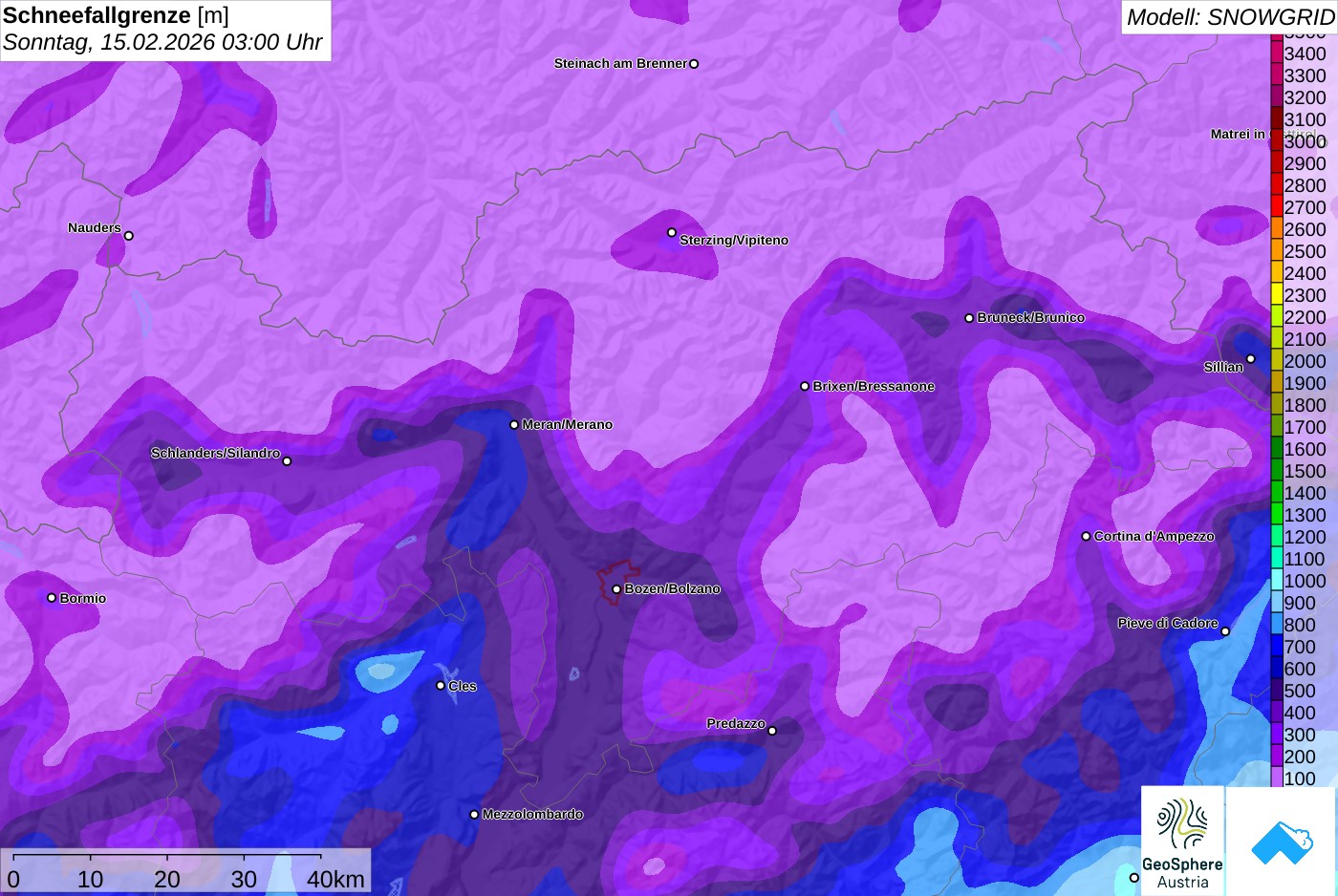Click the Cortina d'Ampezzo location dot
1338x896 pixels.
point(1086,537)
